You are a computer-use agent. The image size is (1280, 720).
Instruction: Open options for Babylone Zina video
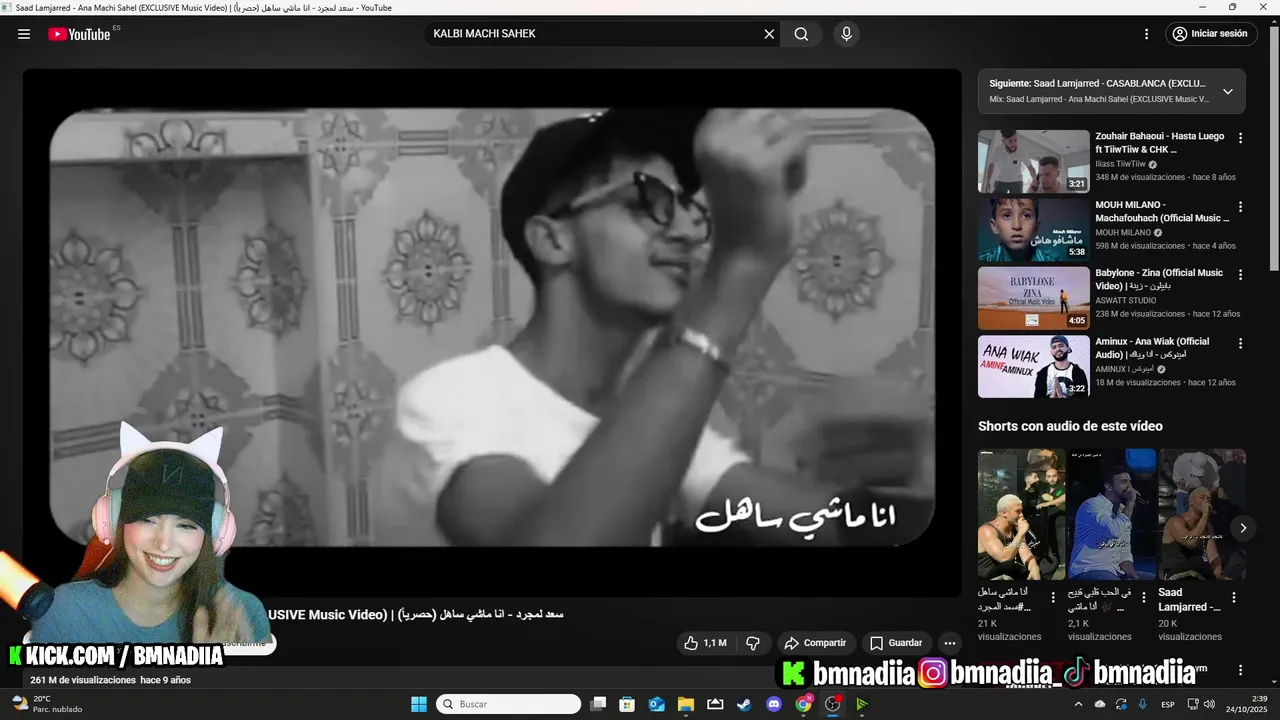pyautogui.click(x=1240, y=274)
